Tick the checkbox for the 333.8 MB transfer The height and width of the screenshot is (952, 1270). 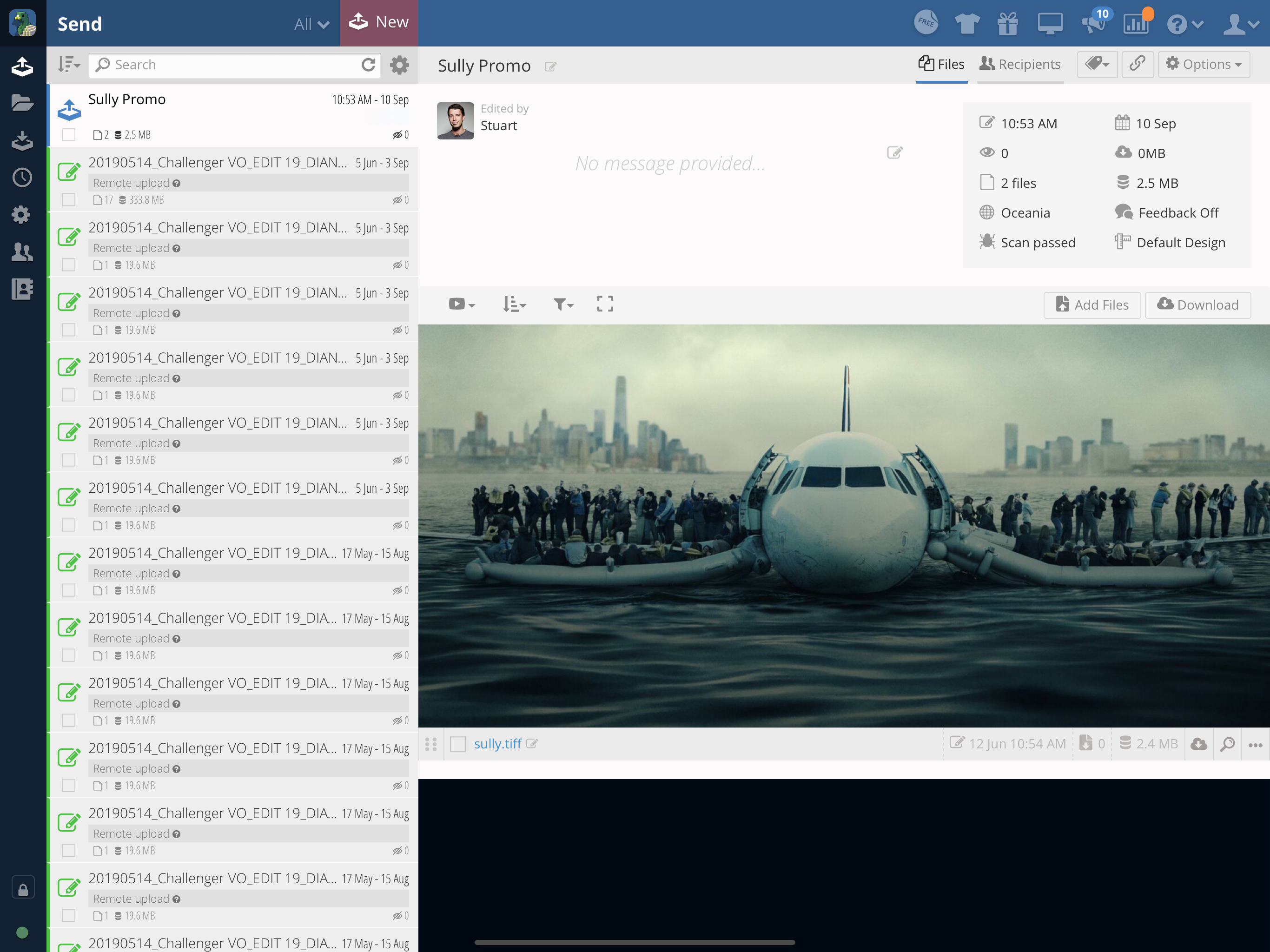(x=69, y=200)
